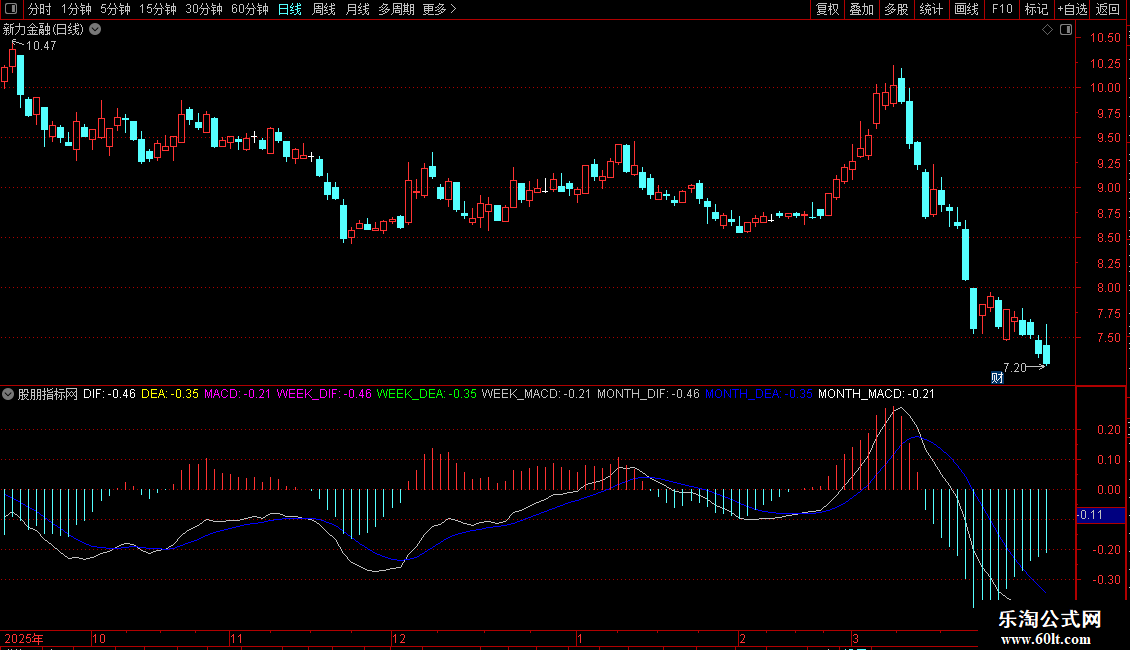Click month 1 marker on time axis
Image resolution: width=1130 pixels, height=650 pixels.
coord(580,639)
